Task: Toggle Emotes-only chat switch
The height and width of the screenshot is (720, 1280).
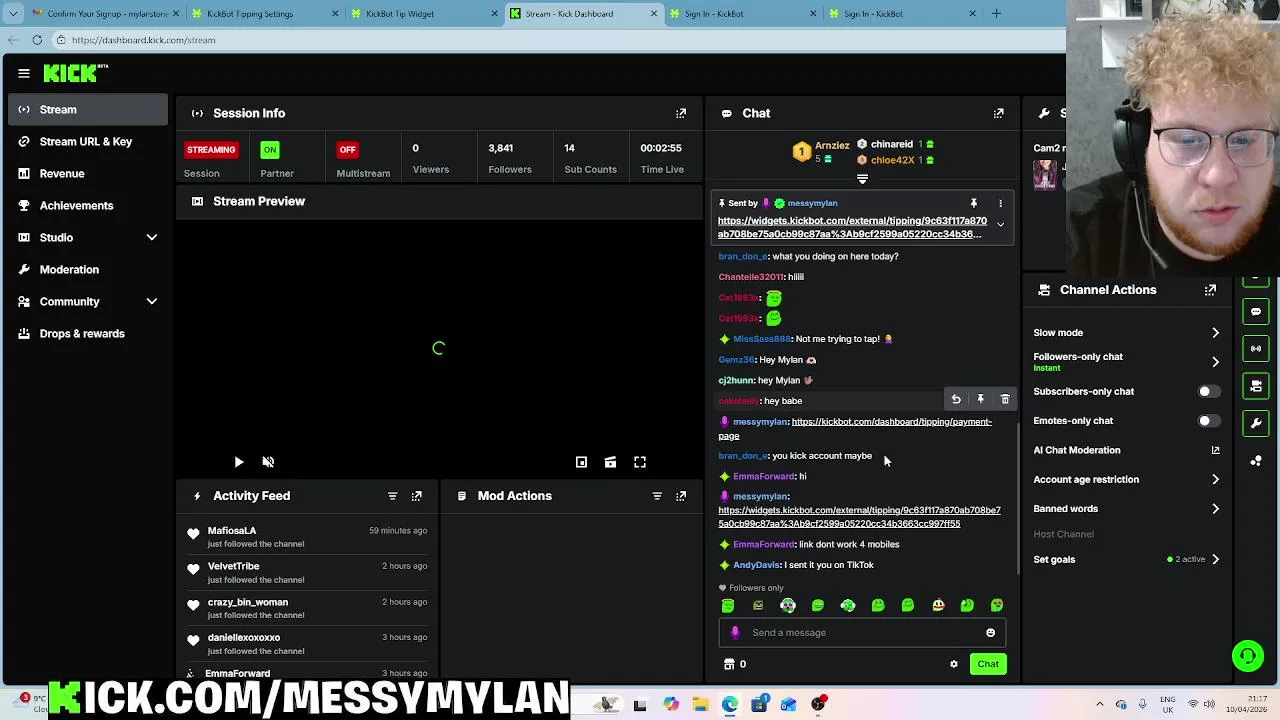Action: [x=1208, y=421]
